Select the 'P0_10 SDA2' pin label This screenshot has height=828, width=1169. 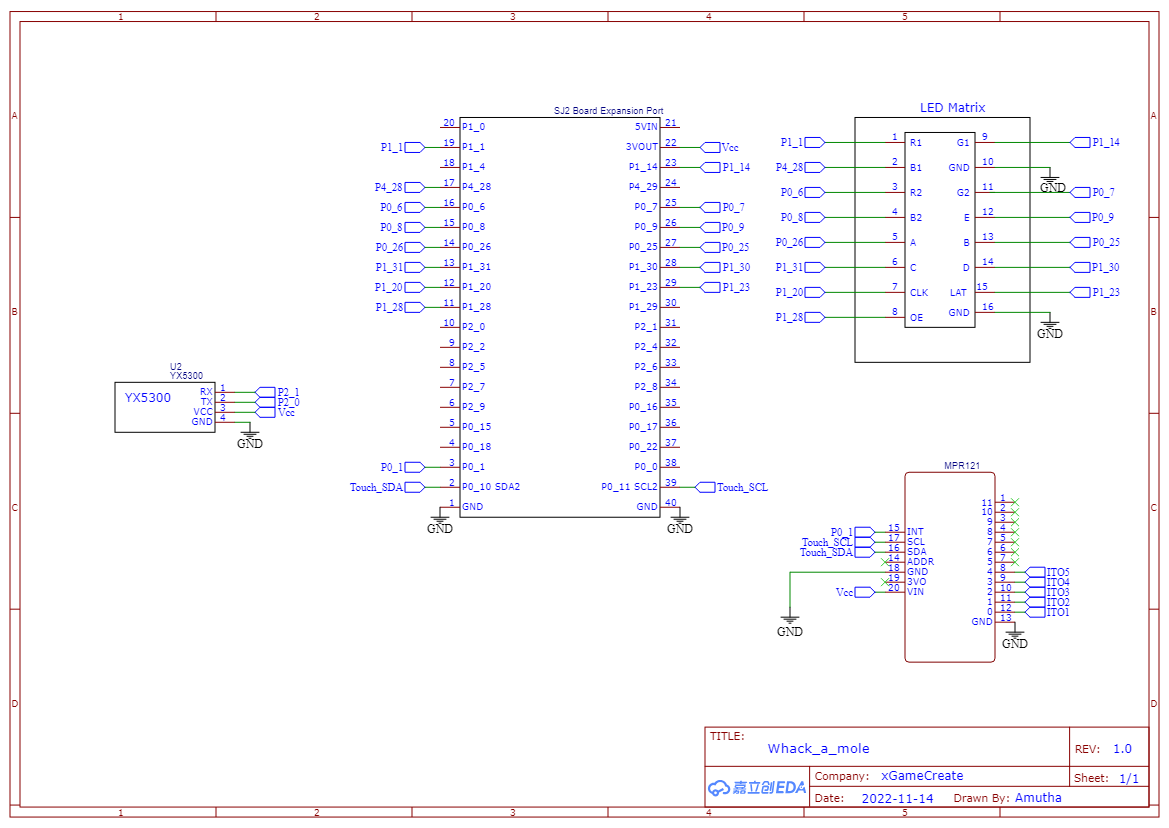pyautogui.click(x=491, y=487)
